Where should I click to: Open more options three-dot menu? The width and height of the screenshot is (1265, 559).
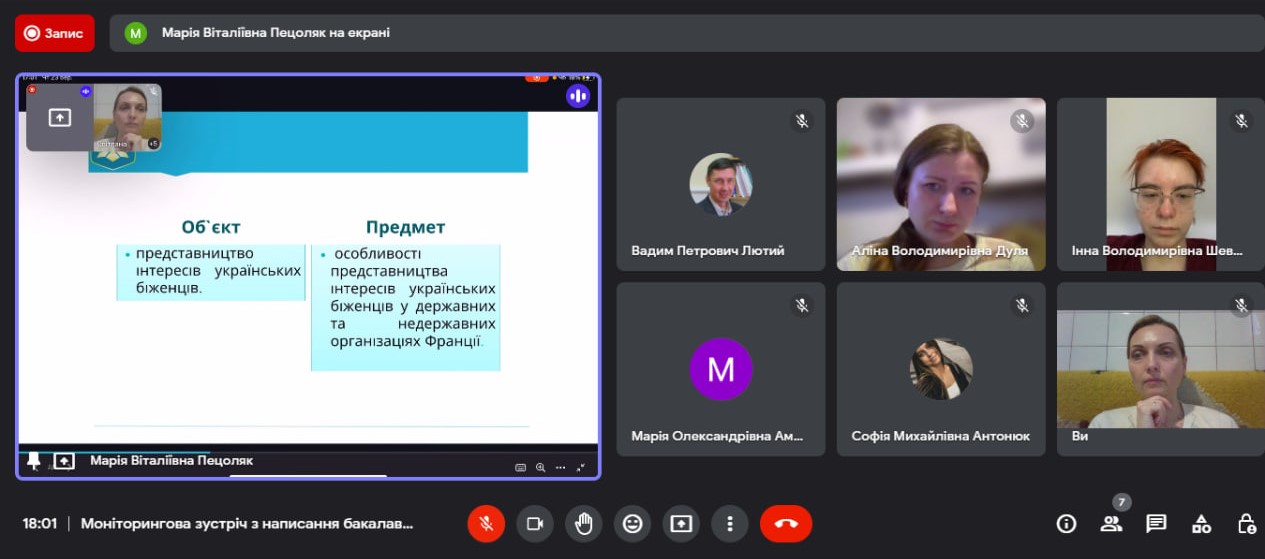coord(730,523)
